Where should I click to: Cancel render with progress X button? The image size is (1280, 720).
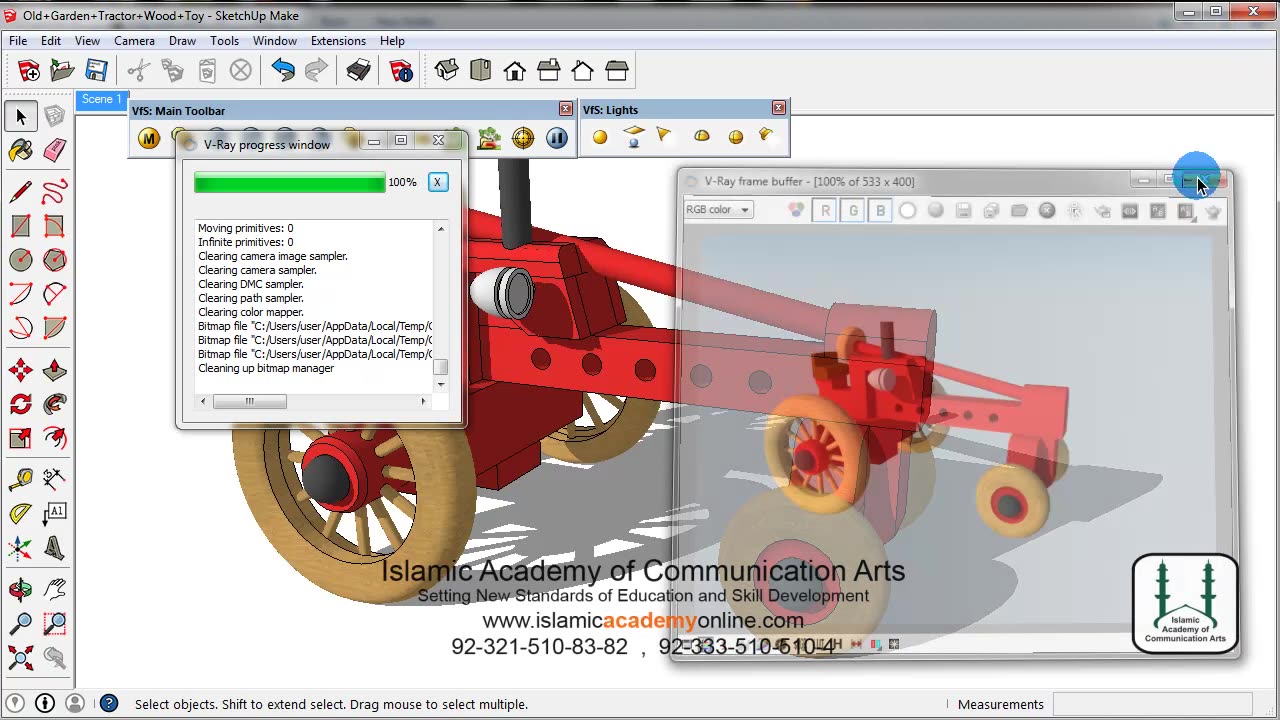437,182
